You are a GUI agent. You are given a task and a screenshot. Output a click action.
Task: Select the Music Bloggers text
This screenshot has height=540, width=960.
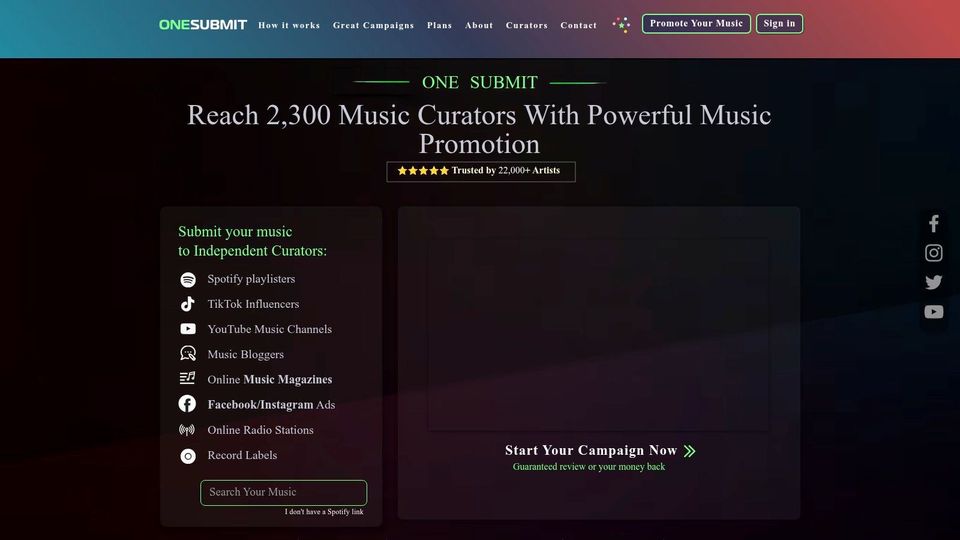[x=246, y=354]
